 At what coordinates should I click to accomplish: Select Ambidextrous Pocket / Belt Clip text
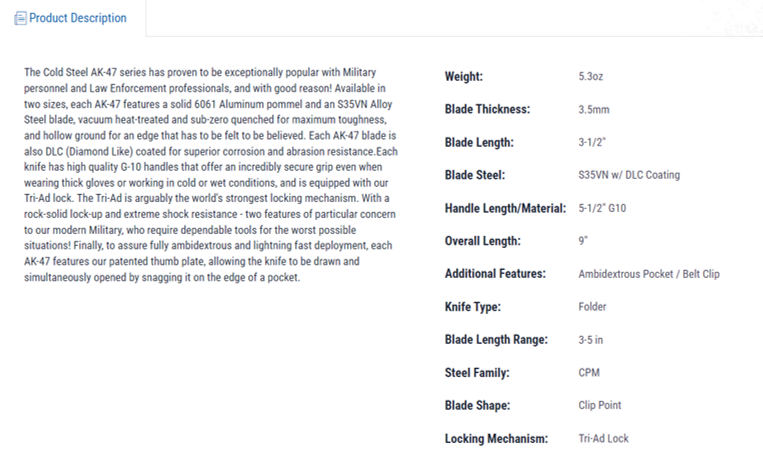[x=649, y=274]
